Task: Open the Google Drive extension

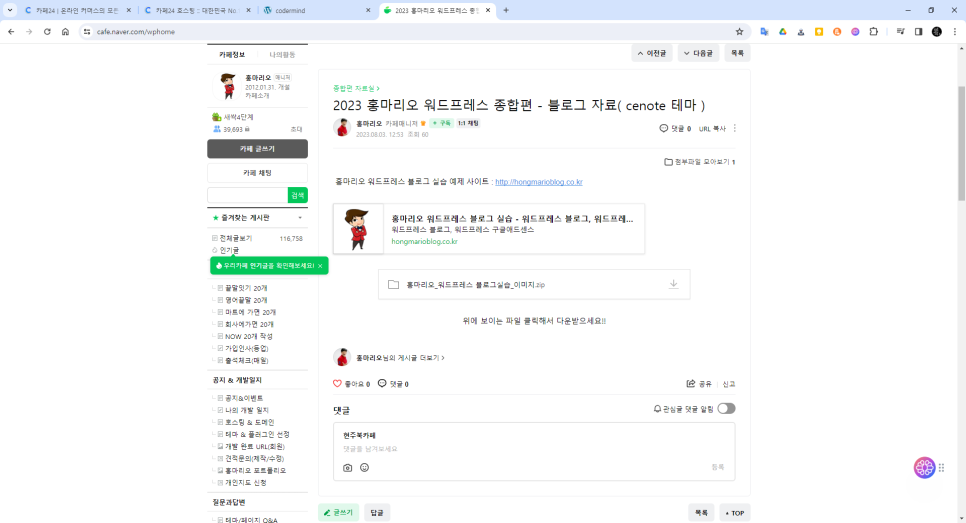Action: pyautogui.click(x=782, y=32)
